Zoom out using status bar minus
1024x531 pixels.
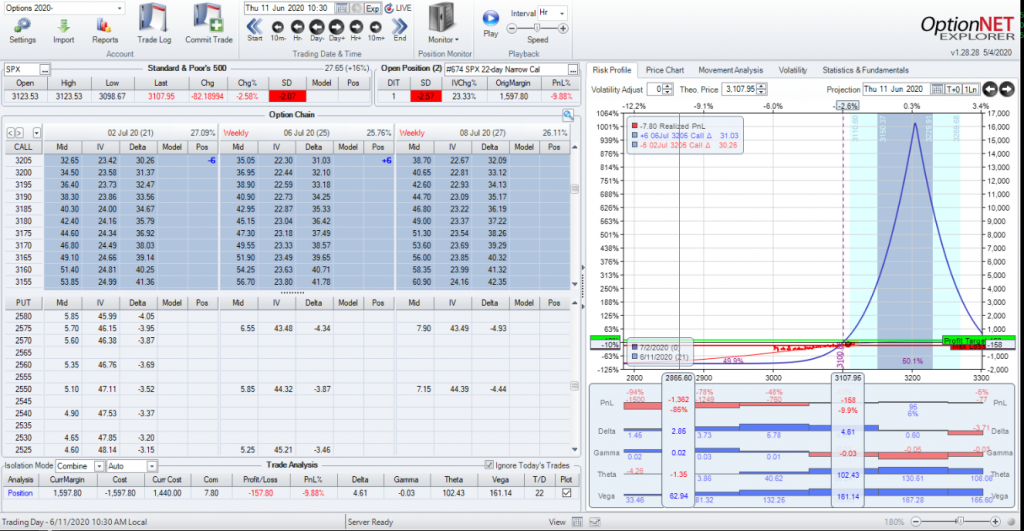(916, 521)
